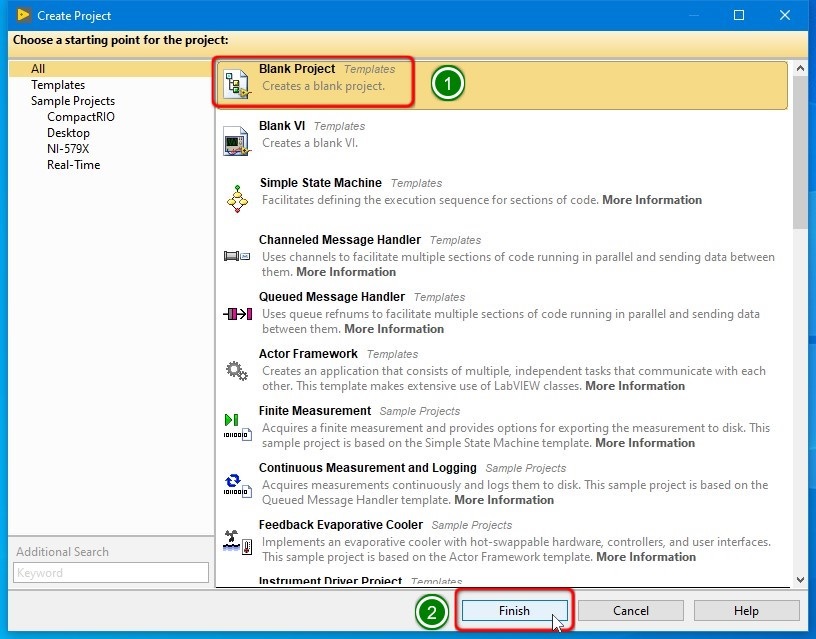Open More Information for Feedback Evaporative Cooler
Image resolution: width=816 pixels, height=639 pixels.
coord(646,557)
